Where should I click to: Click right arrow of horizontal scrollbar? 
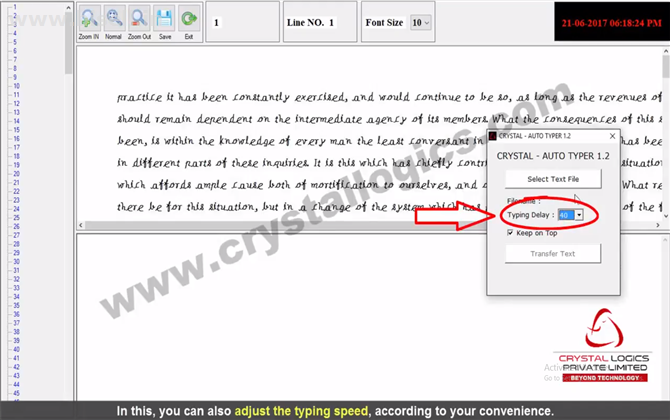(658, 225)
